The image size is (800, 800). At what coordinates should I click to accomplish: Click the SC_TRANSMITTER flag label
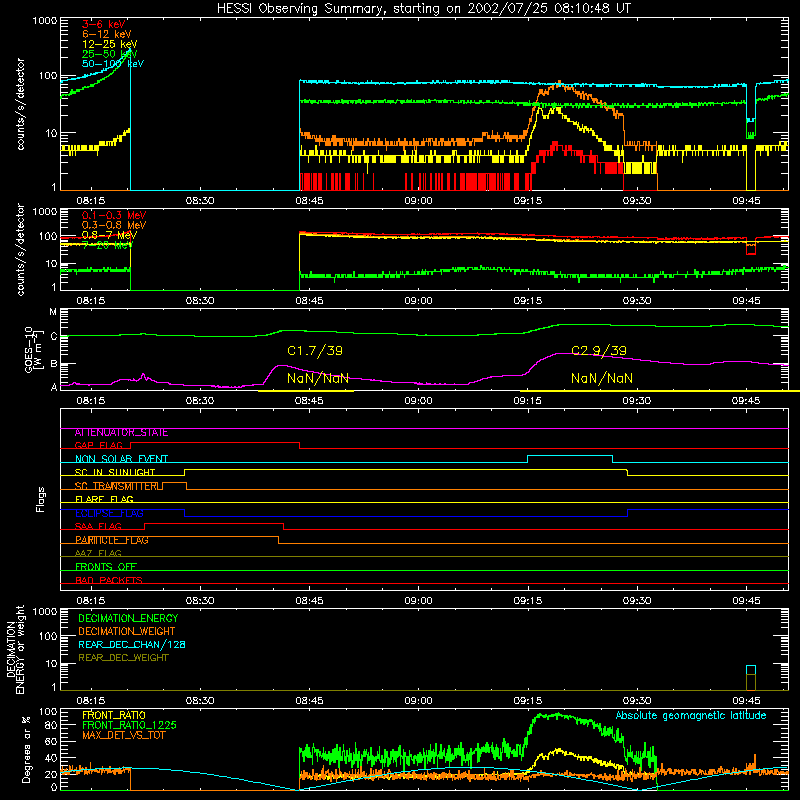(x=118, y=486)
